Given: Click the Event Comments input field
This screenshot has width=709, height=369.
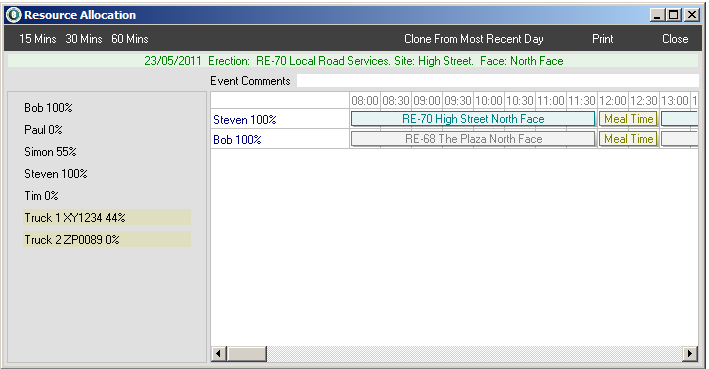Looking at the screenshot, I should click(x=497, y=80).
